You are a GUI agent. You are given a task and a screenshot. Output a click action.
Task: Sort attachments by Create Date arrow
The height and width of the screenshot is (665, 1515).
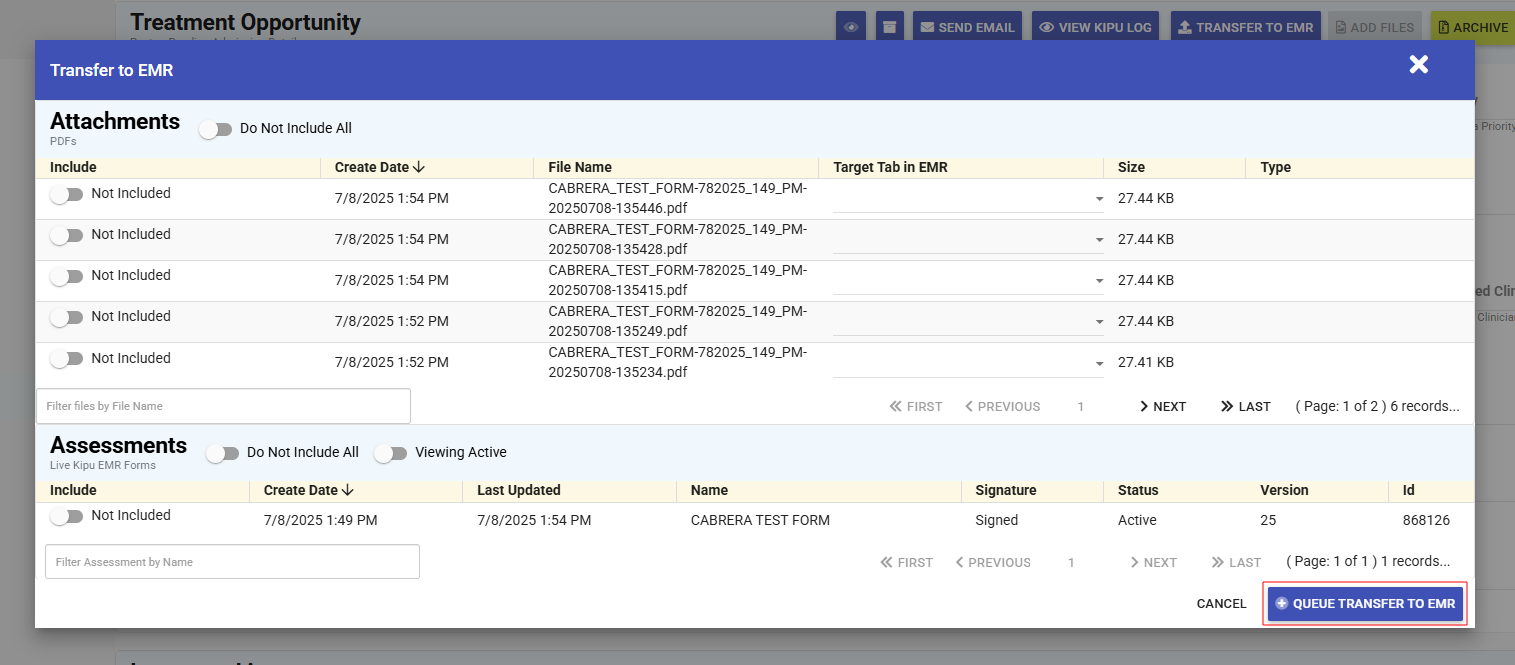419,167
